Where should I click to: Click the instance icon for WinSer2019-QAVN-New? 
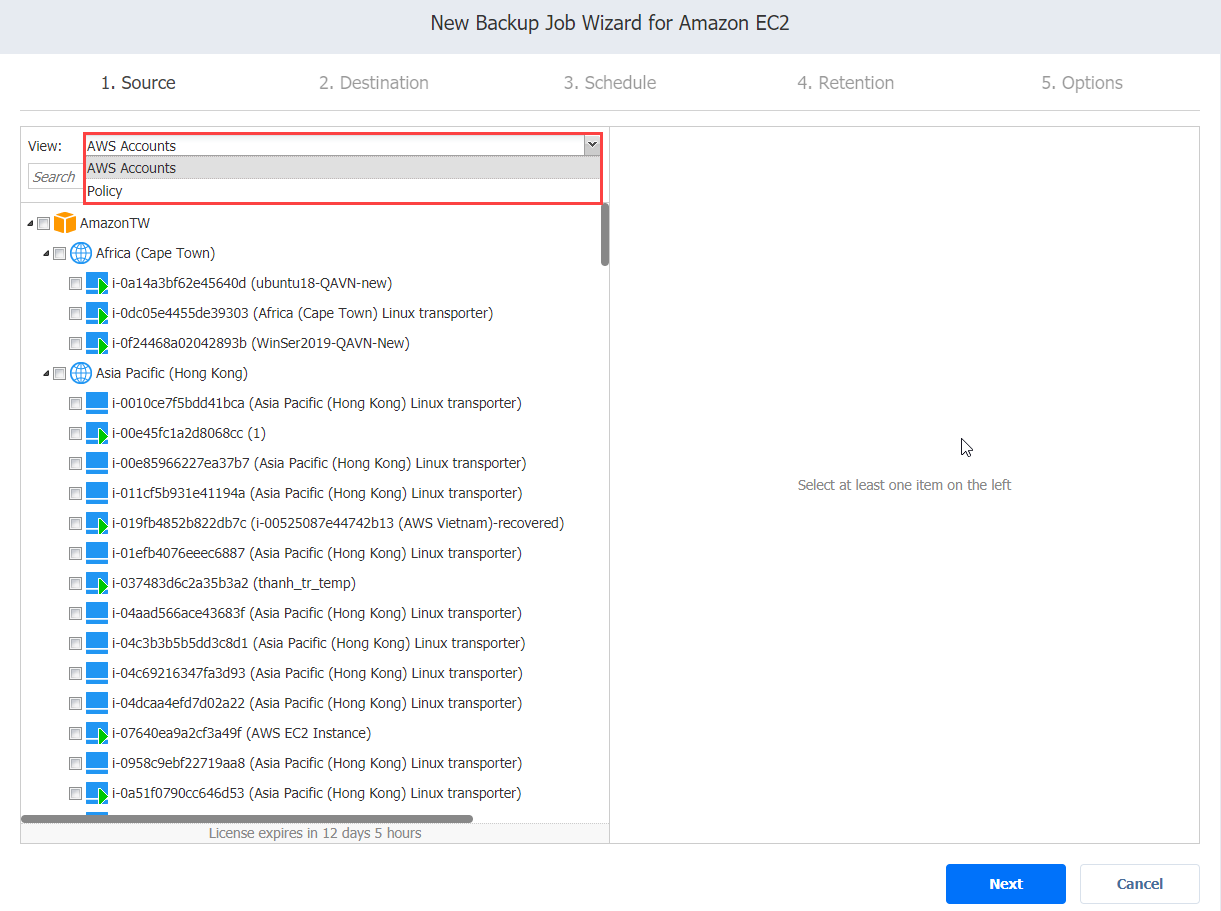(x=97, y=343)
